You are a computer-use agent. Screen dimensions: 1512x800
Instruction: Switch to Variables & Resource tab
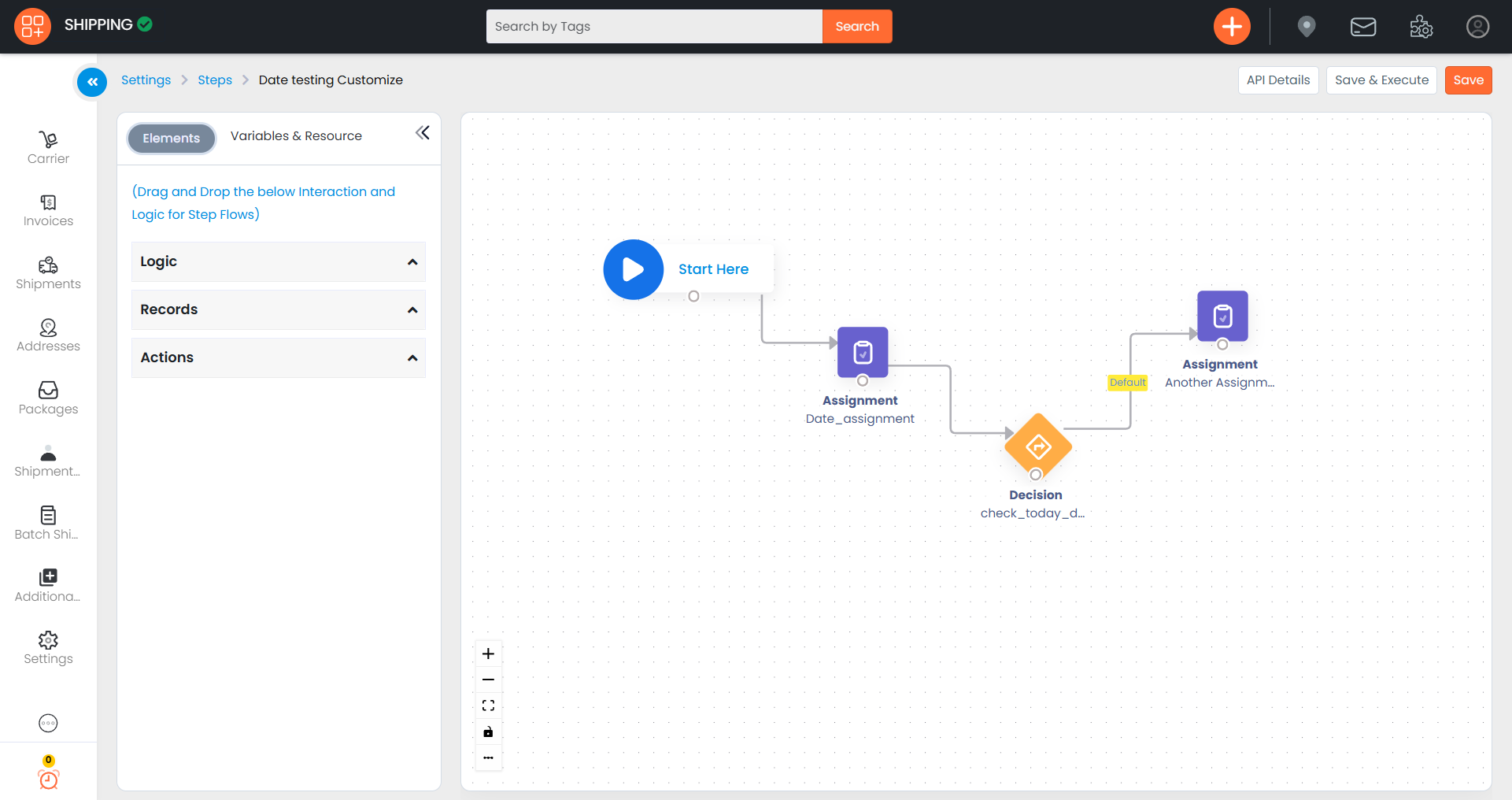point(296,136)
